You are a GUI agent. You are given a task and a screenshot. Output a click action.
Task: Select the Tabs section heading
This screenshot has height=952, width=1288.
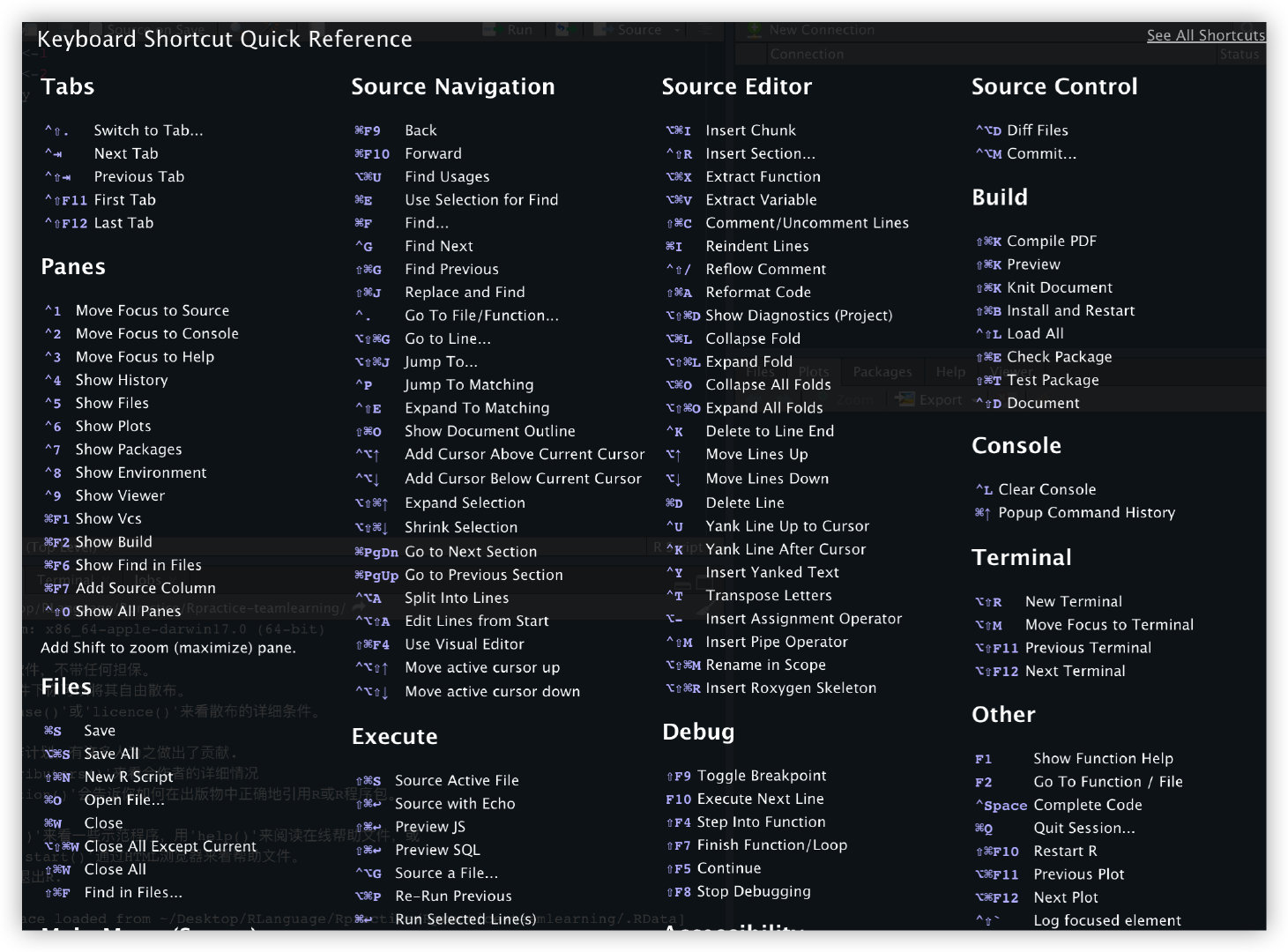click(67, 86)
